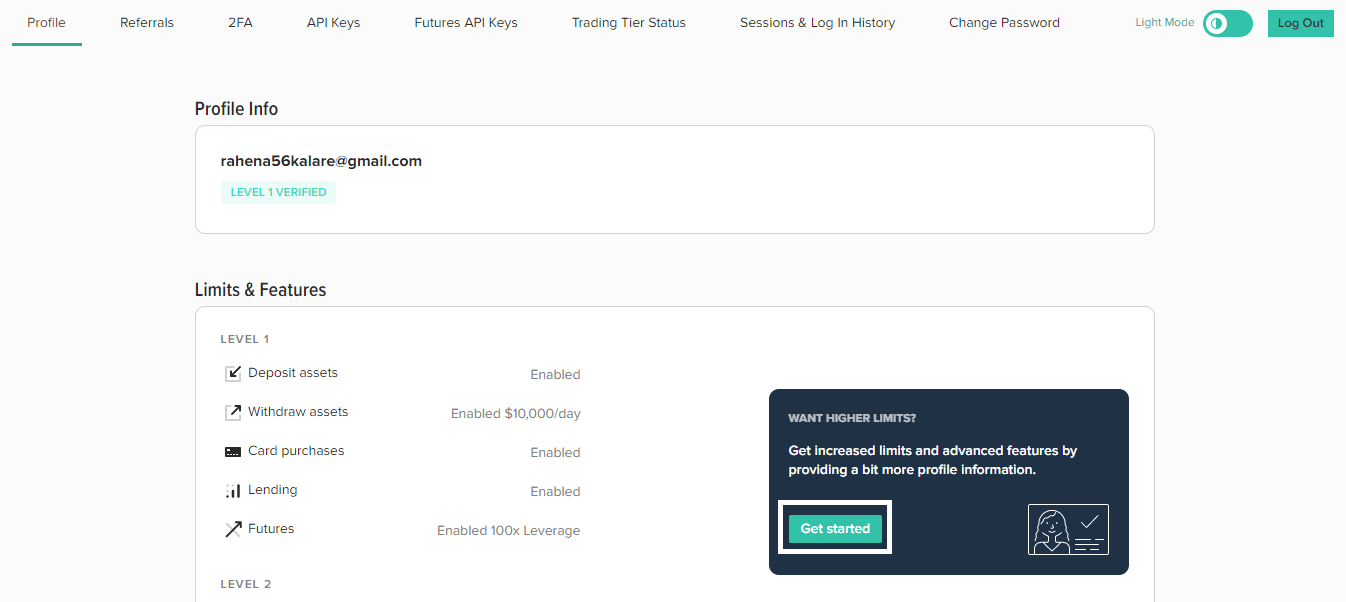Click the Futures arrow icon
This screenshot has height=602, width=1346.
coord(233,529)
